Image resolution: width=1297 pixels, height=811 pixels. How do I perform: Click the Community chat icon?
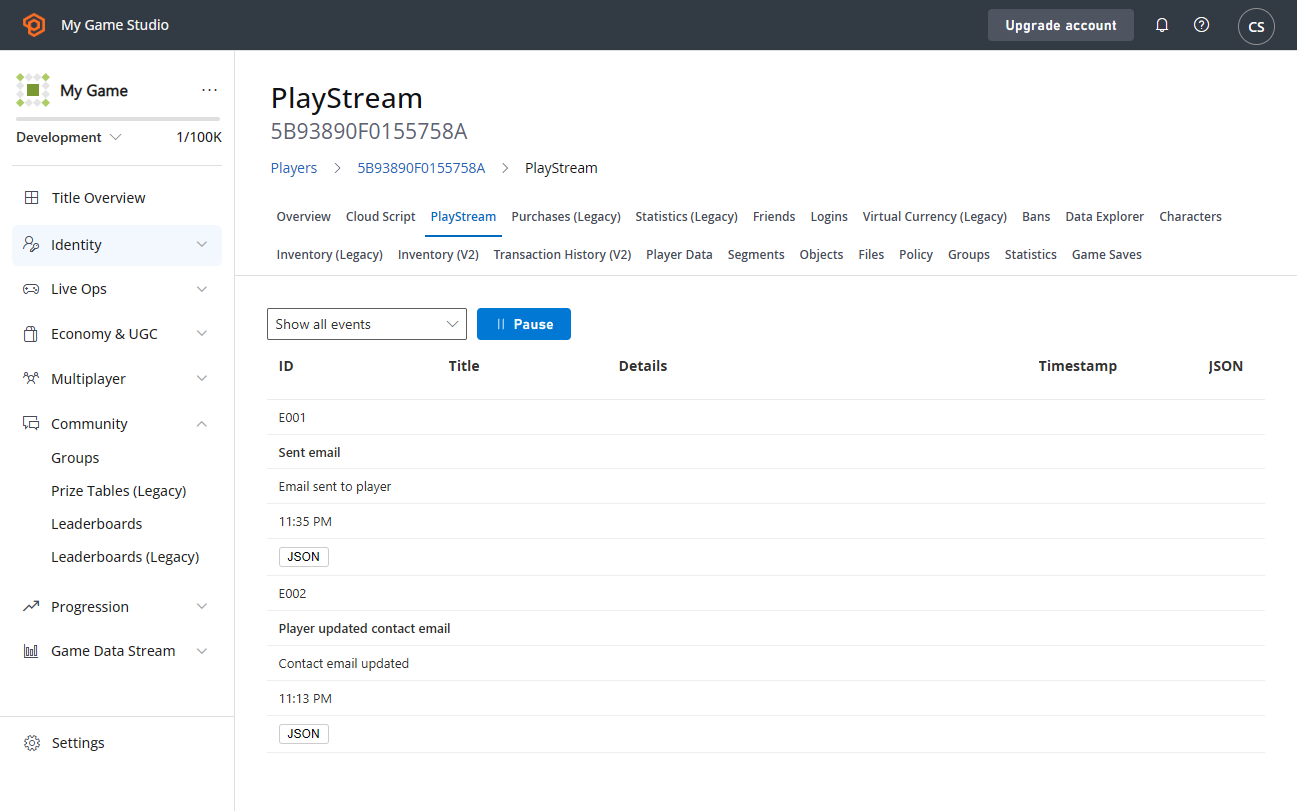(x=32, y=424)
